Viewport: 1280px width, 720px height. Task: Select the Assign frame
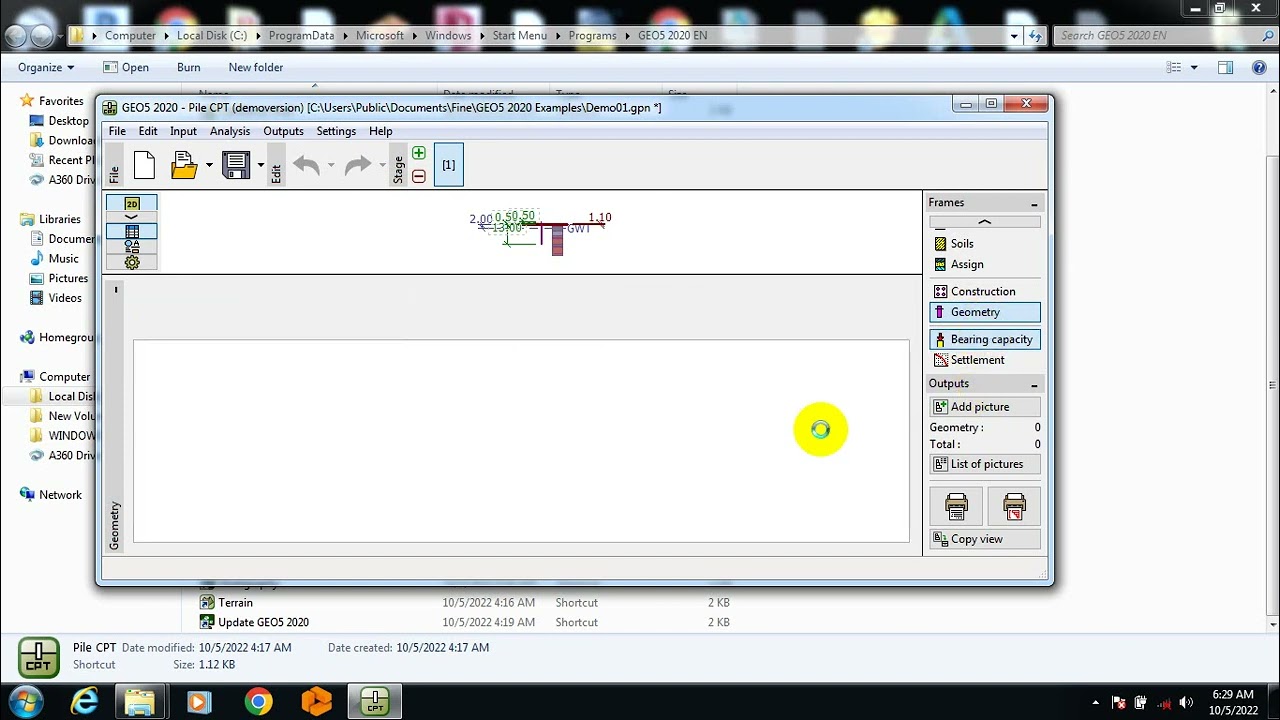(x=985, y=264)
